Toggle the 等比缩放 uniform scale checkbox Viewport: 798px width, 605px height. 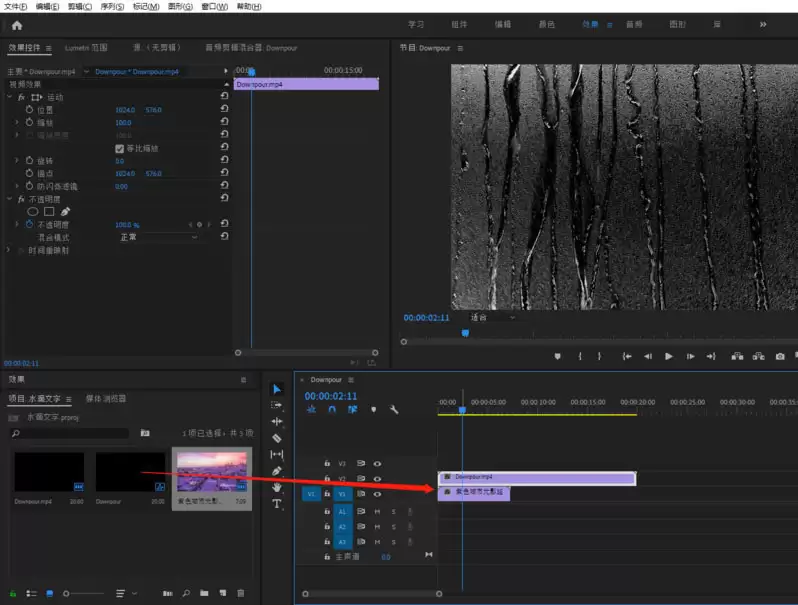click(120, 148)
